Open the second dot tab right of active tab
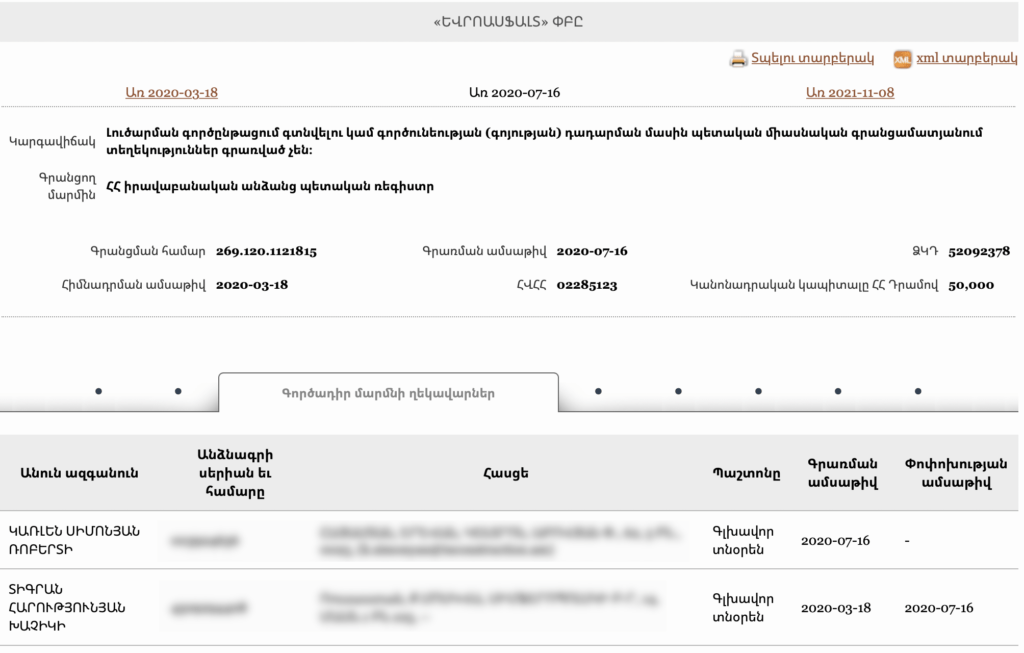This screenshot has height=653, width=1024. pyautogui.click(x=679, y=391)
